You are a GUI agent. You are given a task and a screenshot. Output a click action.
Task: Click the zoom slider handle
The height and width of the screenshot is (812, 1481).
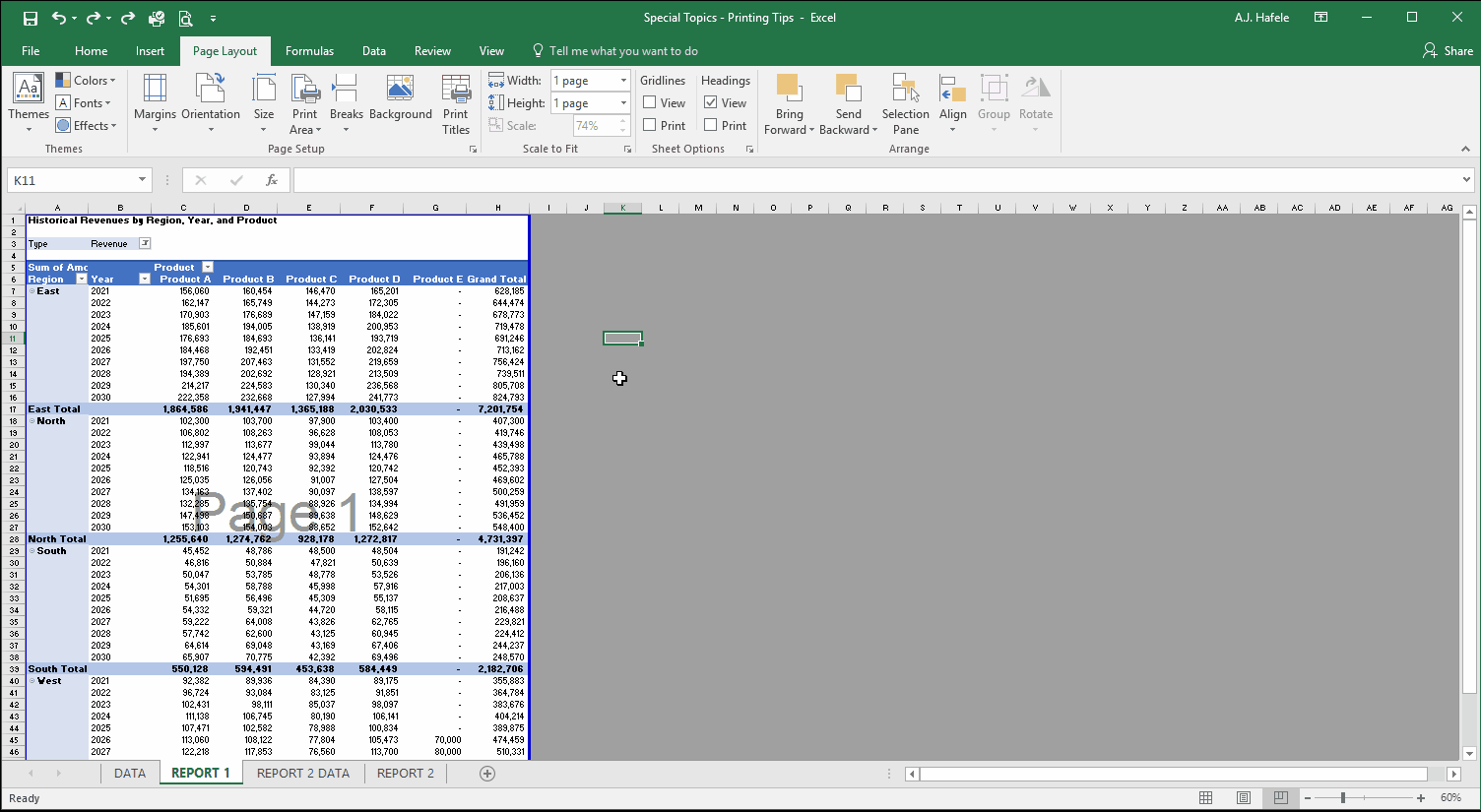1343,798
